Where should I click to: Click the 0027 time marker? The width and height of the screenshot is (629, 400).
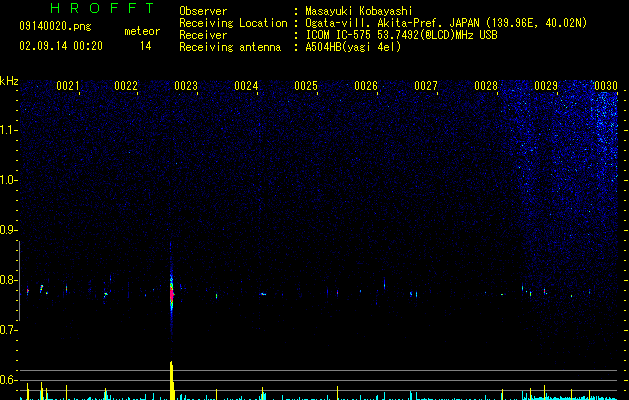[426, 86]
